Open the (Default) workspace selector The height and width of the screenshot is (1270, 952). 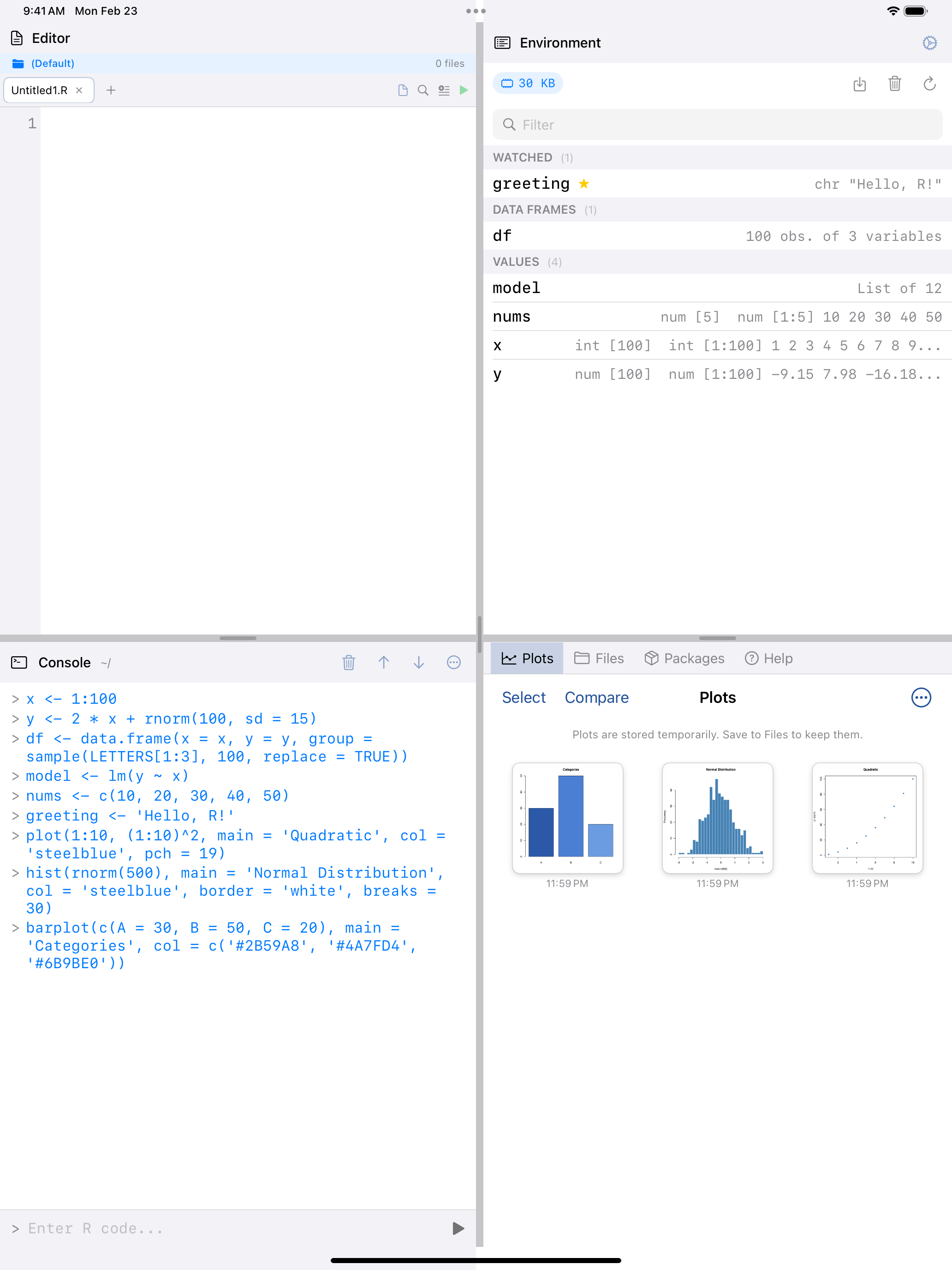coord(52,63)
